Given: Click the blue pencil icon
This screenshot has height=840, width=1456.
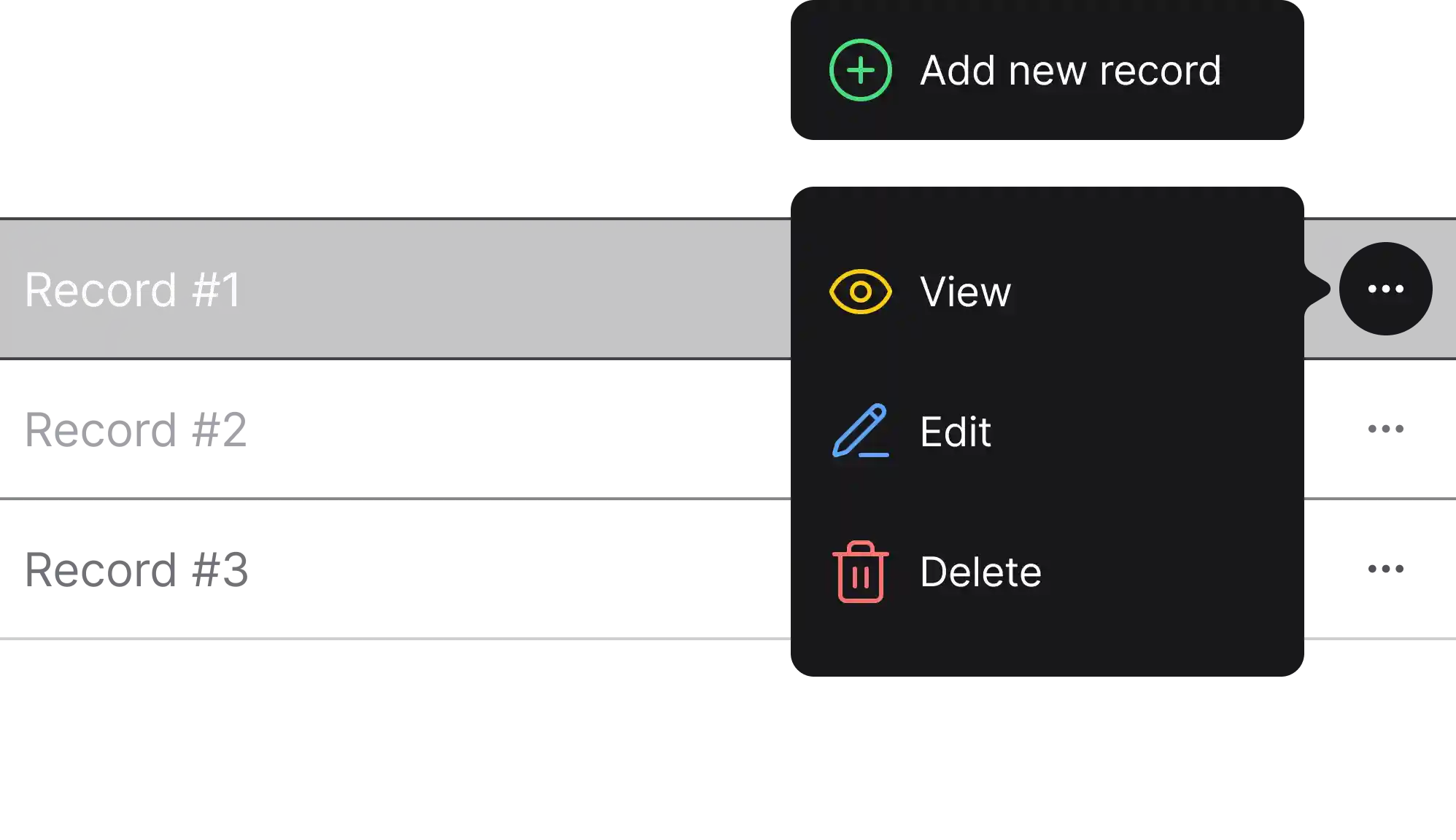Looking at the screenshot, I should [861, 431].
